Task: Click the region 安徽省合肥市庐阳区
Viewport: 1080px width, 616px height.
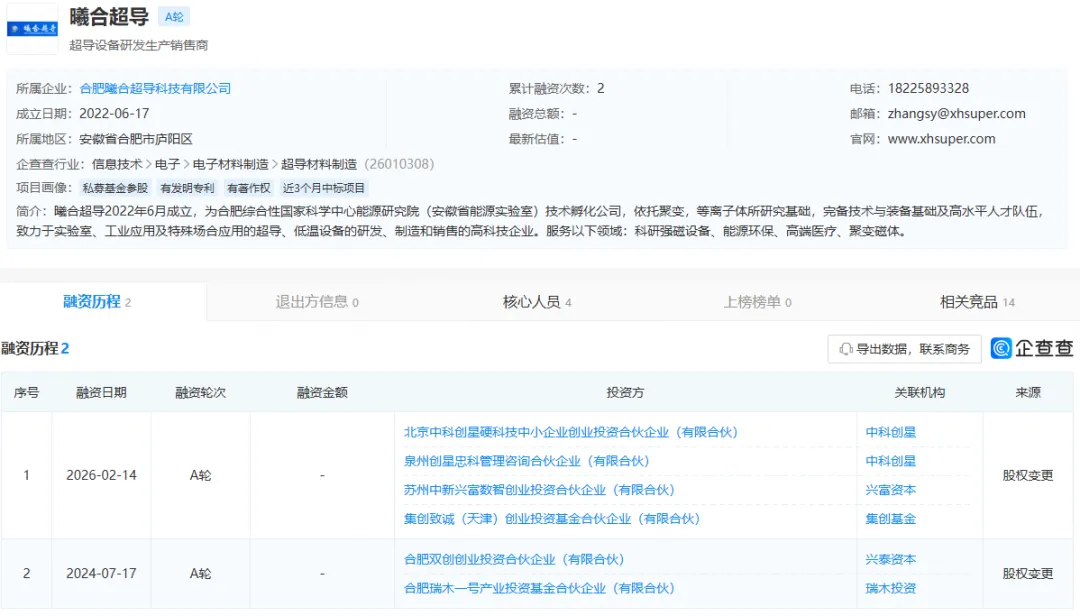Action: tap(136, 138)
